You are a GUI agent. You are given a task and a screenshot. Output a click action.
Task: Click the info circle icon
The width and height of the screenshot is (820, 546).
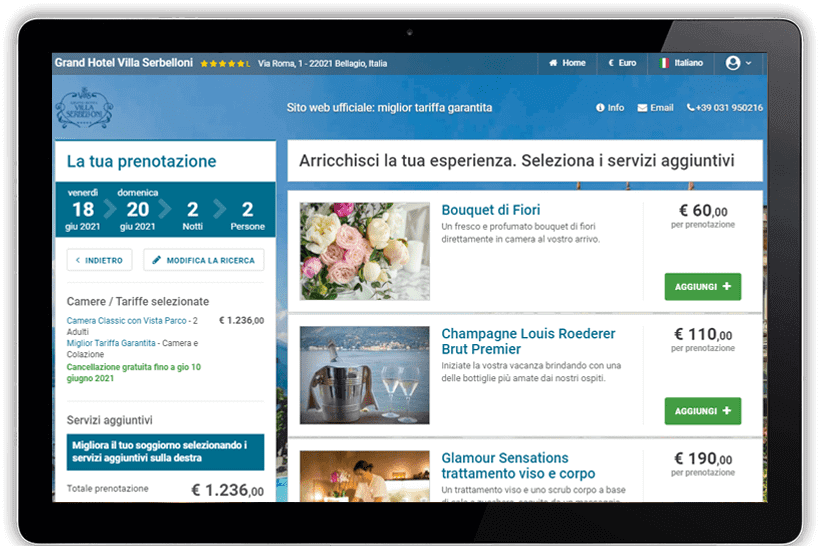pyautogui.click(x=600, y=108)
